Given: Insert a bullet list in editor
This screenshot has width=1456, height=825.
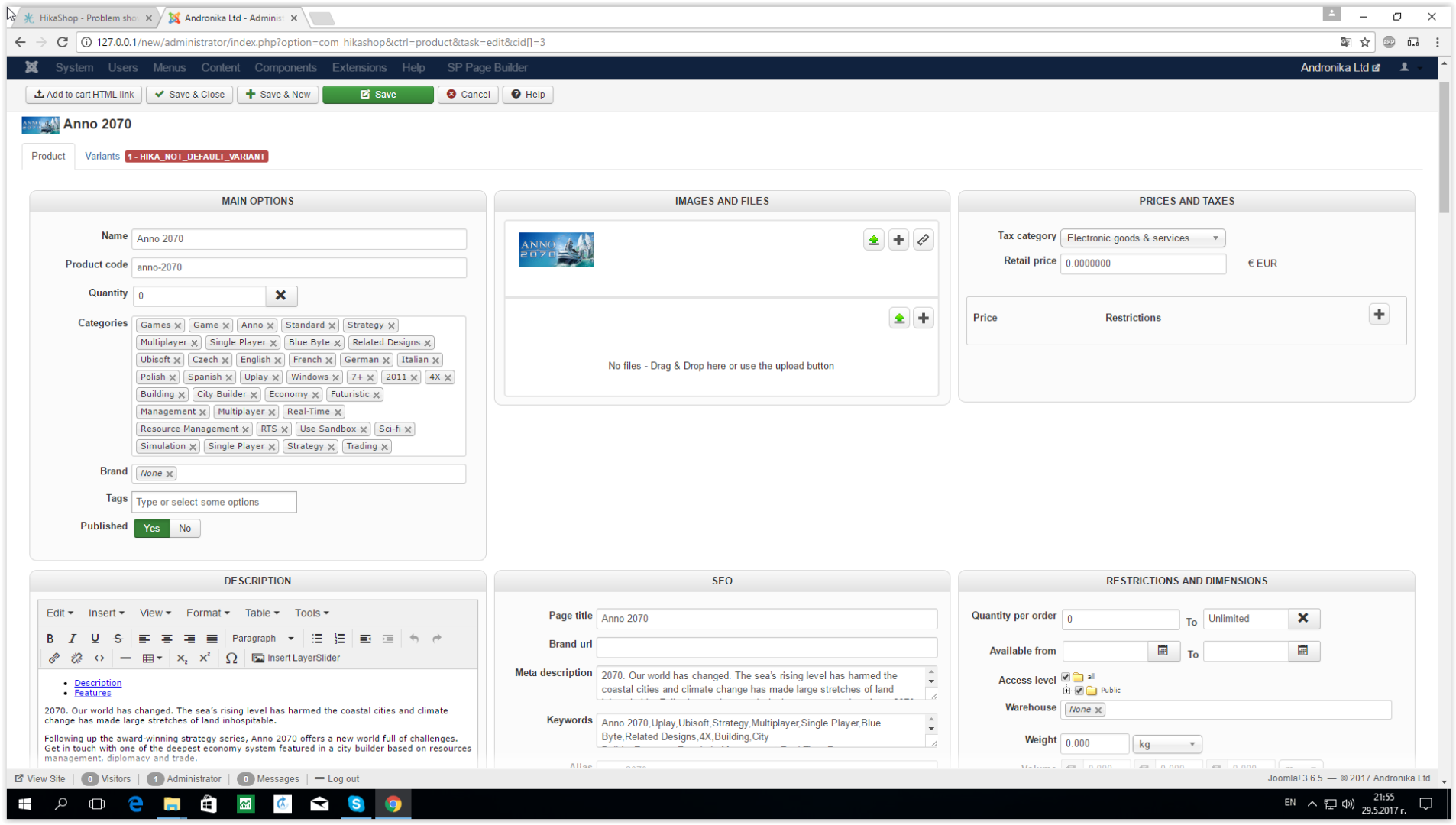Looking at the screenshot, I should click(317, 639).
